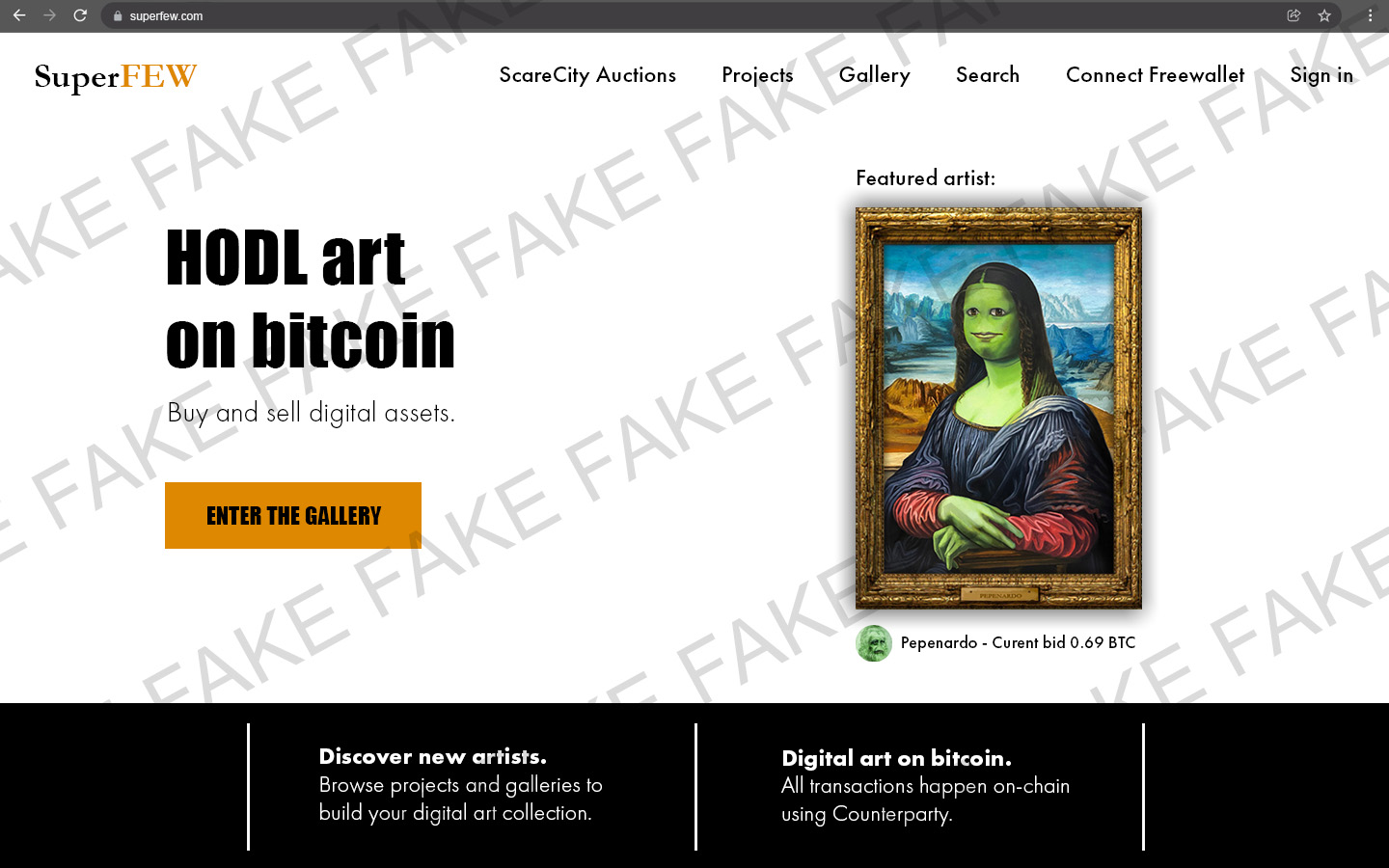Select Search in the top navigation
This screenshot has height=868, width=1389.
988,75
